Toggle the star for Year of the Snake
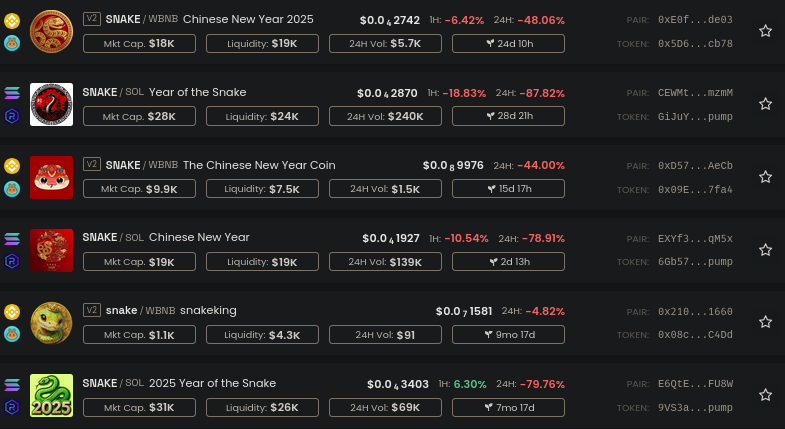Screen dimensions: 785x429 coord(765,104)
